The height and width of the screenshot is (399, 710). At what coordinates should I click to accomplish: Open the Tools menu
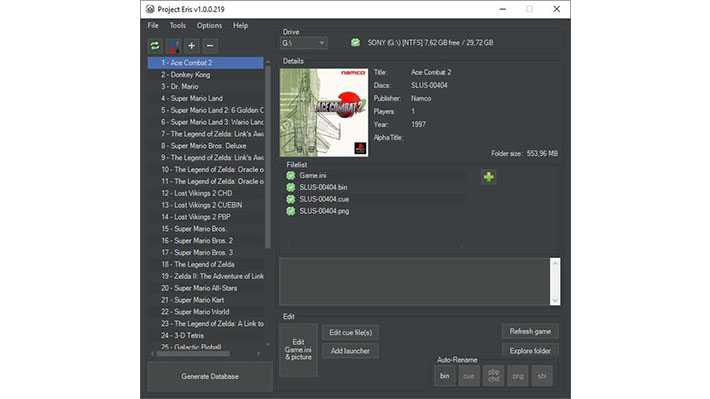click(x=178, y=25)
